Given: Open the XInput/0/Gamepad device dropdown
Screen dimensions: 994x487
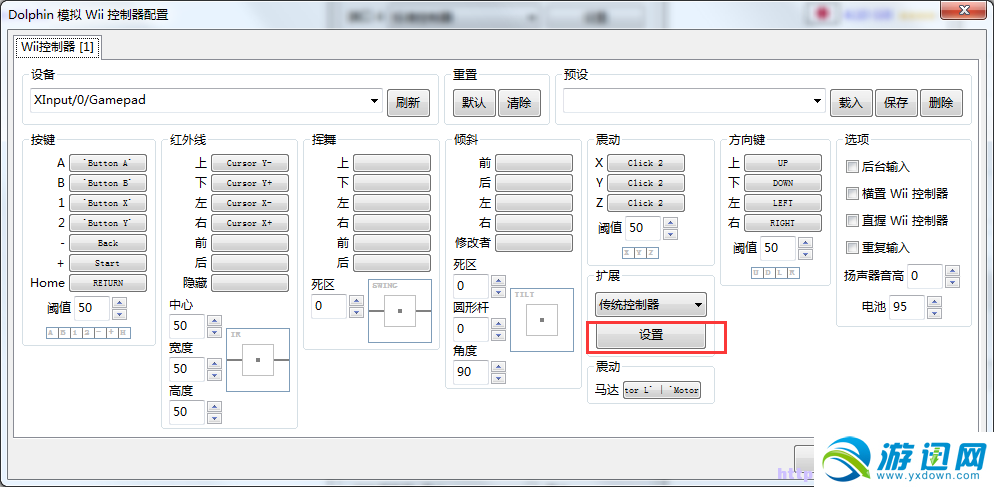Looking at the screenshot, I should (x=206, y=100).
